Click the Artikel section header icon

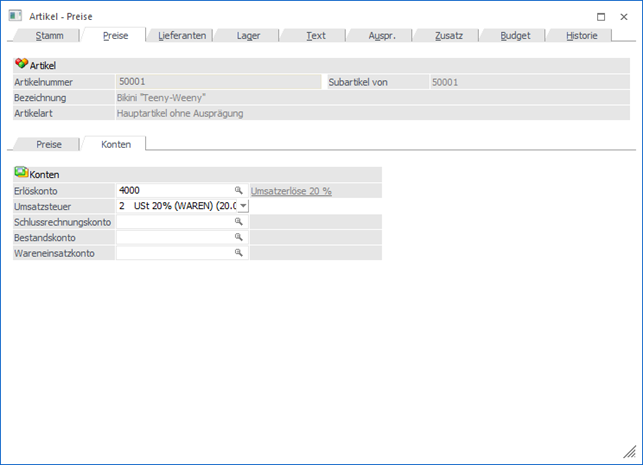pyautogui.click(x=21, y=64)
